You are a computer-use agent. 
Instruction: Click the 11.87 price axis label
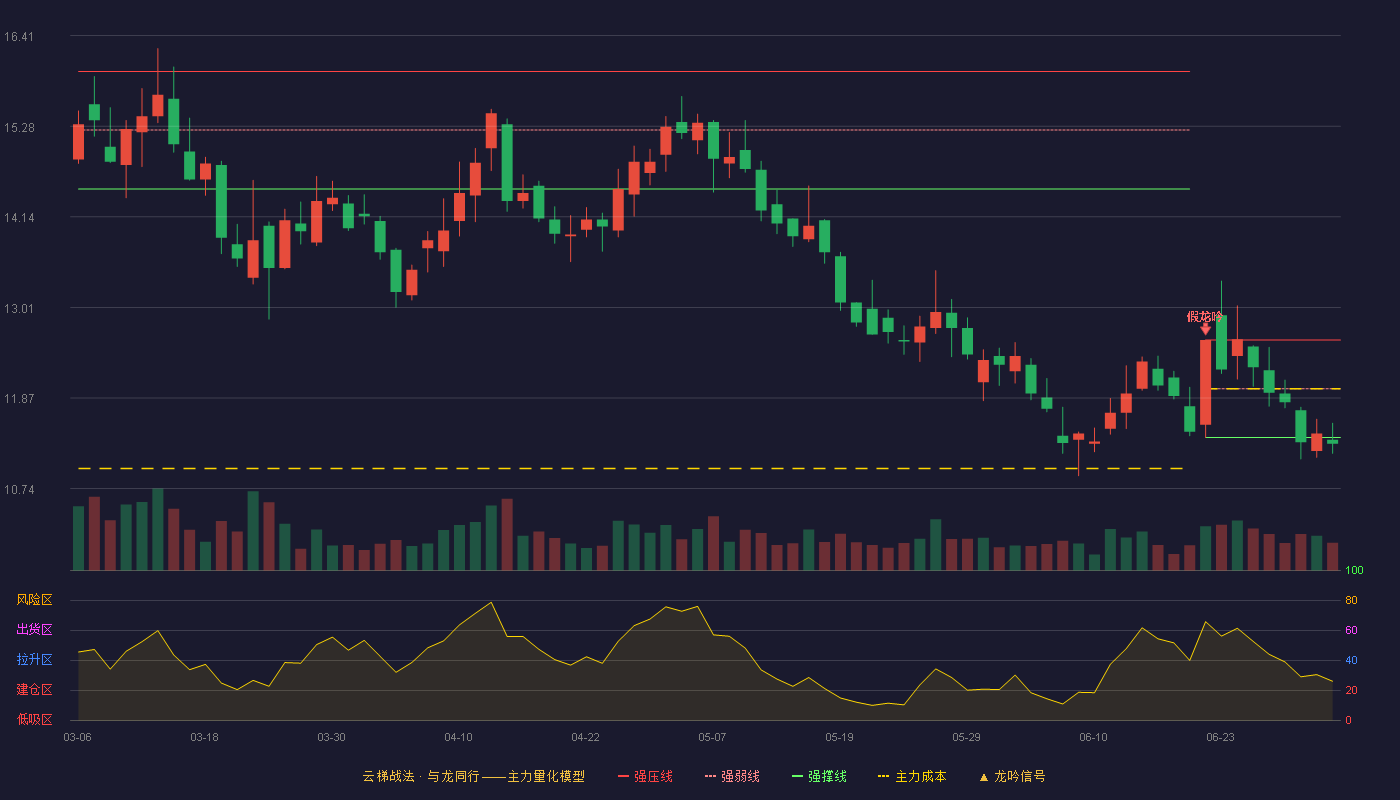[x=19, y=399]
